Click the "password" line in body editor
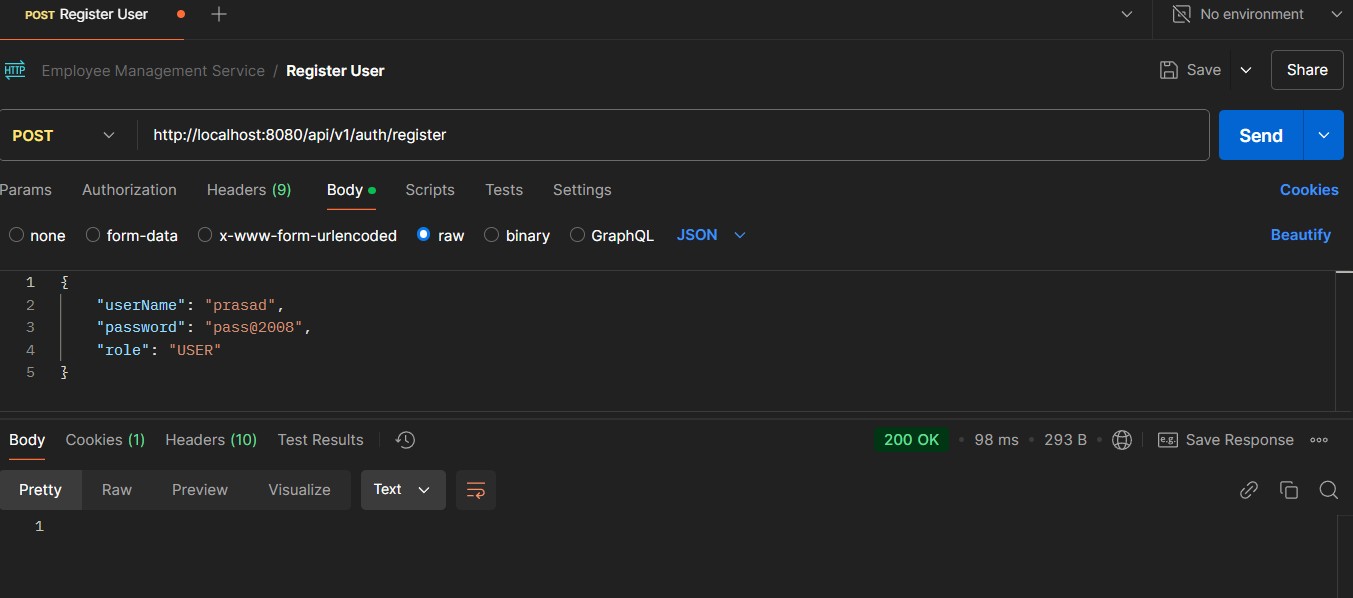The image size is (1353, 598). pyautogui.click(x=204, y=327)
